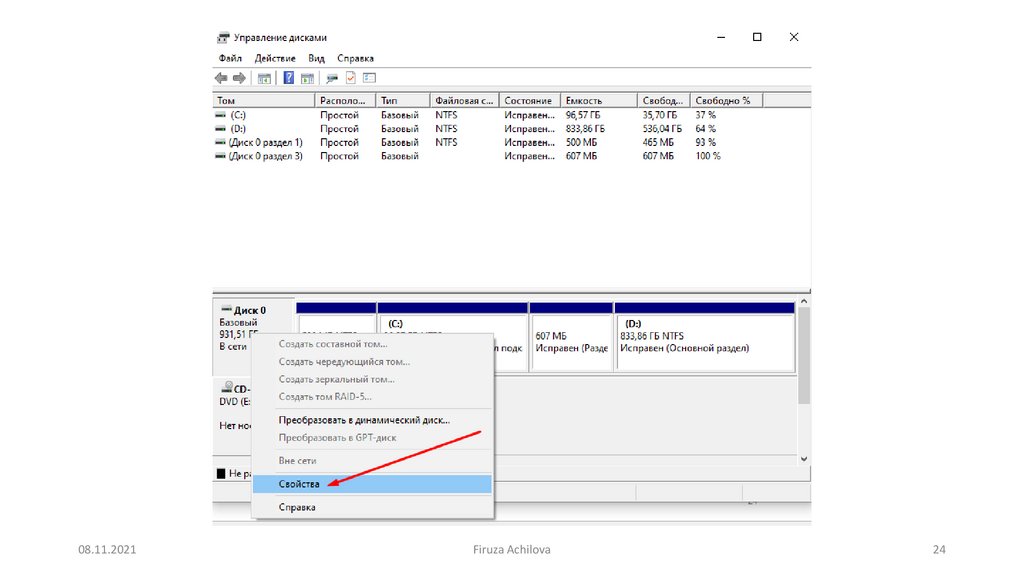Viewport: 1024px width, 576px height.
Task: Click the last toolbar icon with list view
Action: click(x=369, y=78)
